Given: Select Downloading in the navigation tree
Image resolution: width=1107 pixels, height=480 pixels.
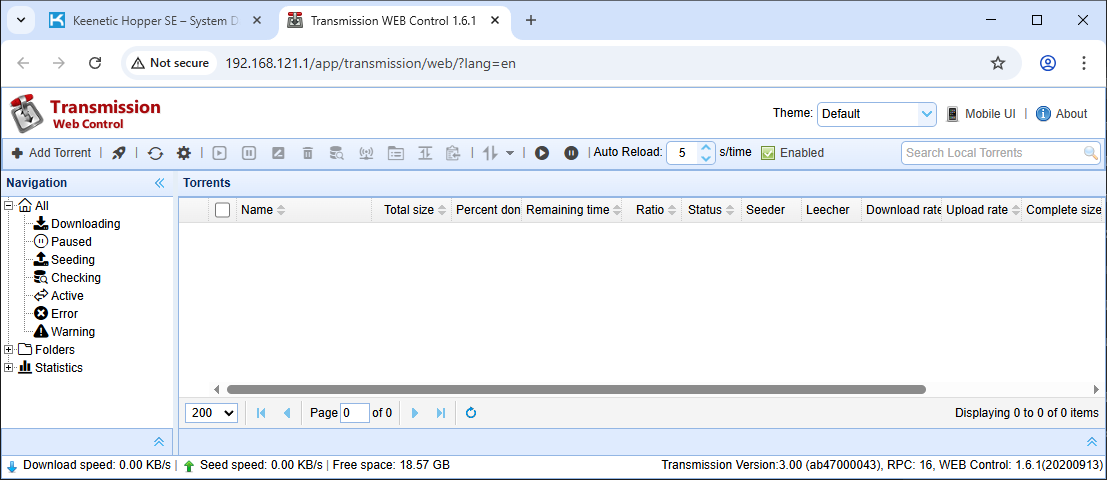Looking at the screenshot, I should coord(85,224).
